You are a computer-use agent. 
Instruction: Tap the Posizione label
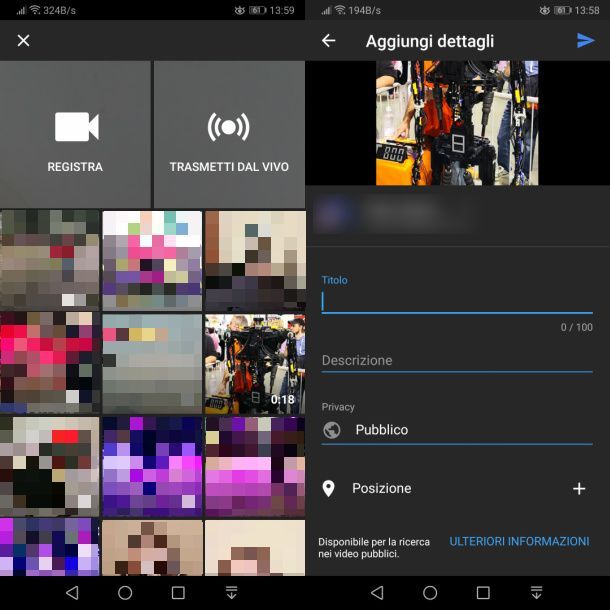[x=382, y=489]
